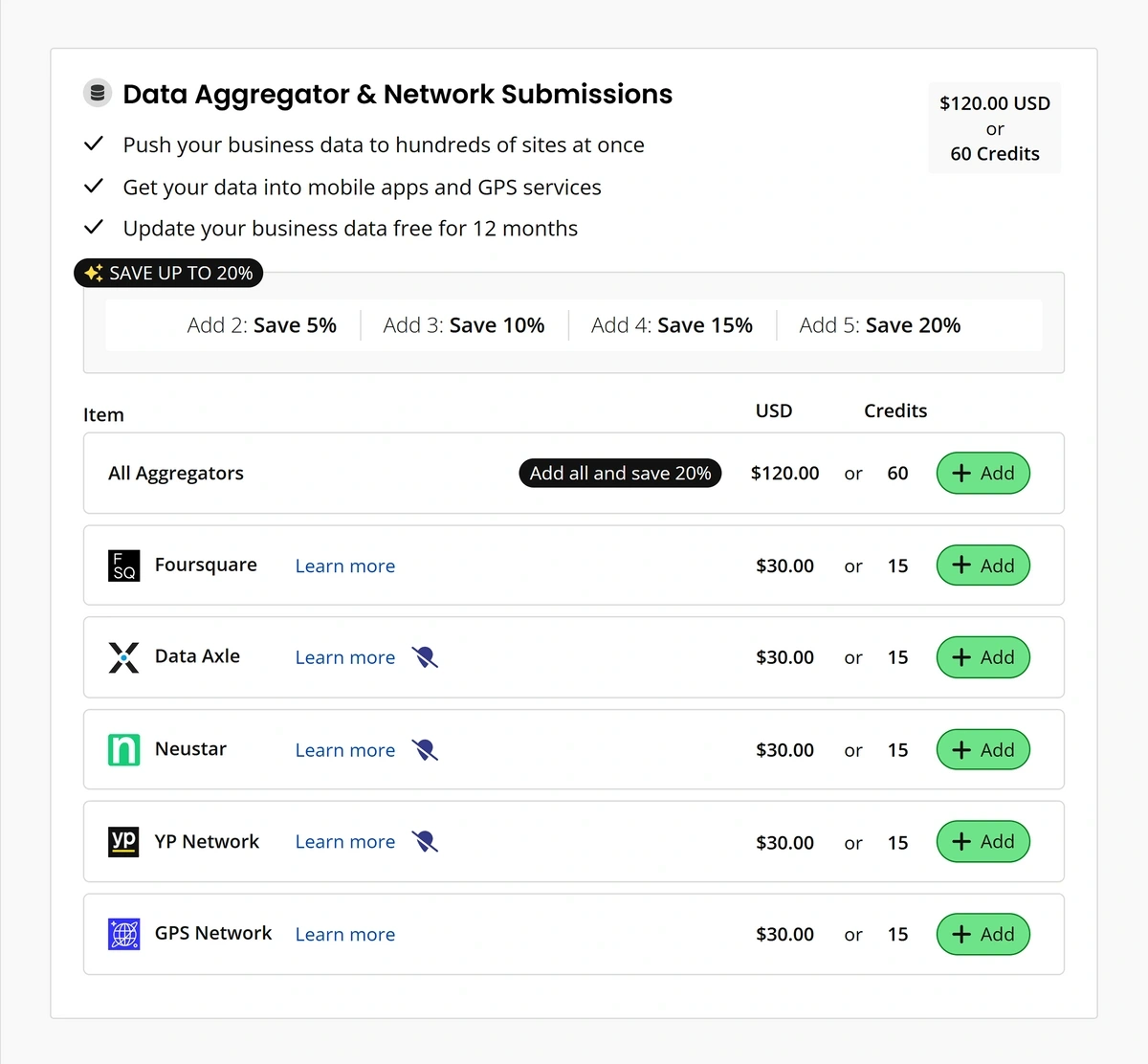Click checkmark beside 'Update your business data free'
1148x1064 pixels.
(x=94, y=228)
